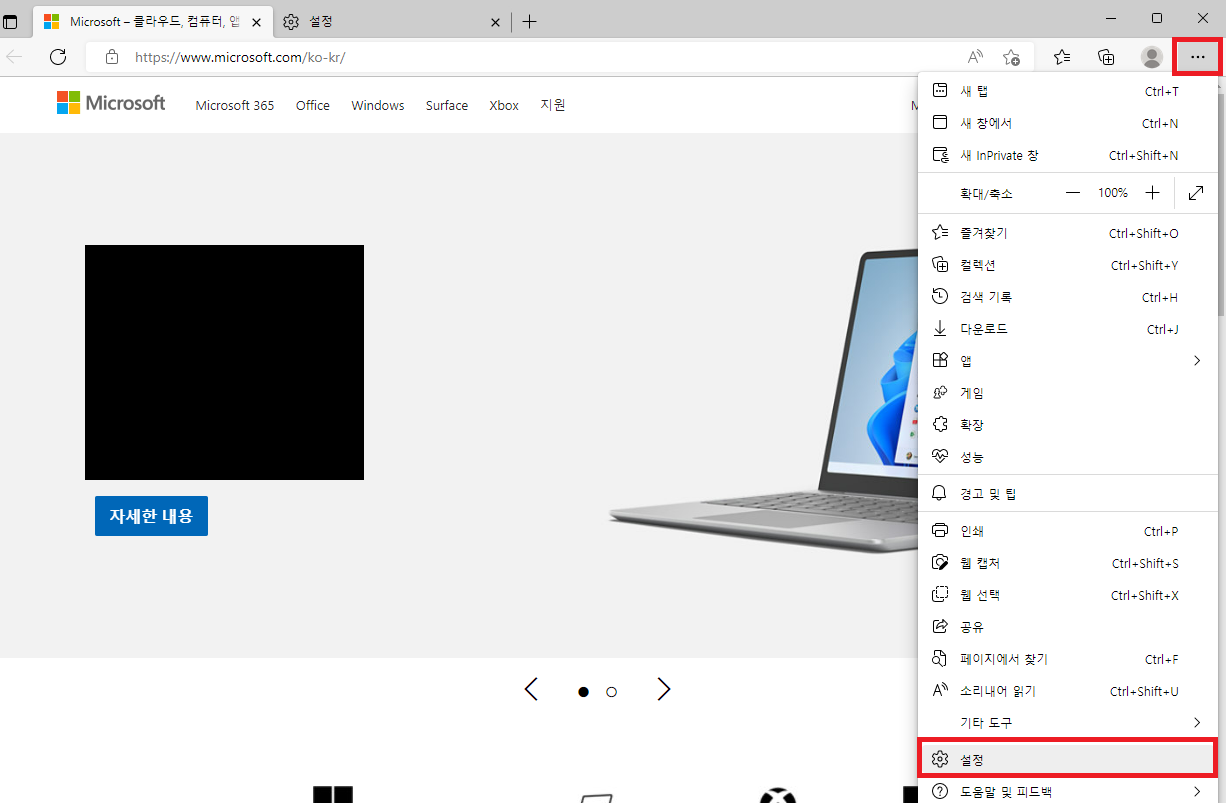The width and height of the screenshot is (1226, 803).
Task: Expand 도움말 및 피드백 submenu
Action: (1068, 791)
